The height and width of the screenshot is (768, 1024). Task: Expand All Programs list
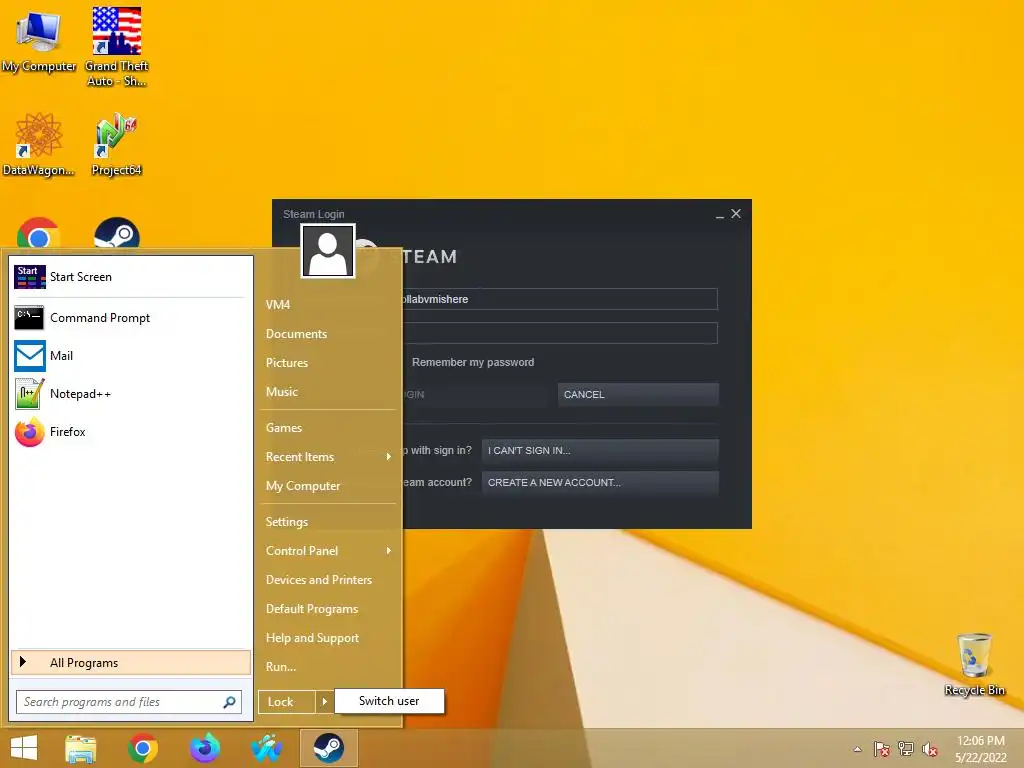pyautogui.click(x=131, y=663)
